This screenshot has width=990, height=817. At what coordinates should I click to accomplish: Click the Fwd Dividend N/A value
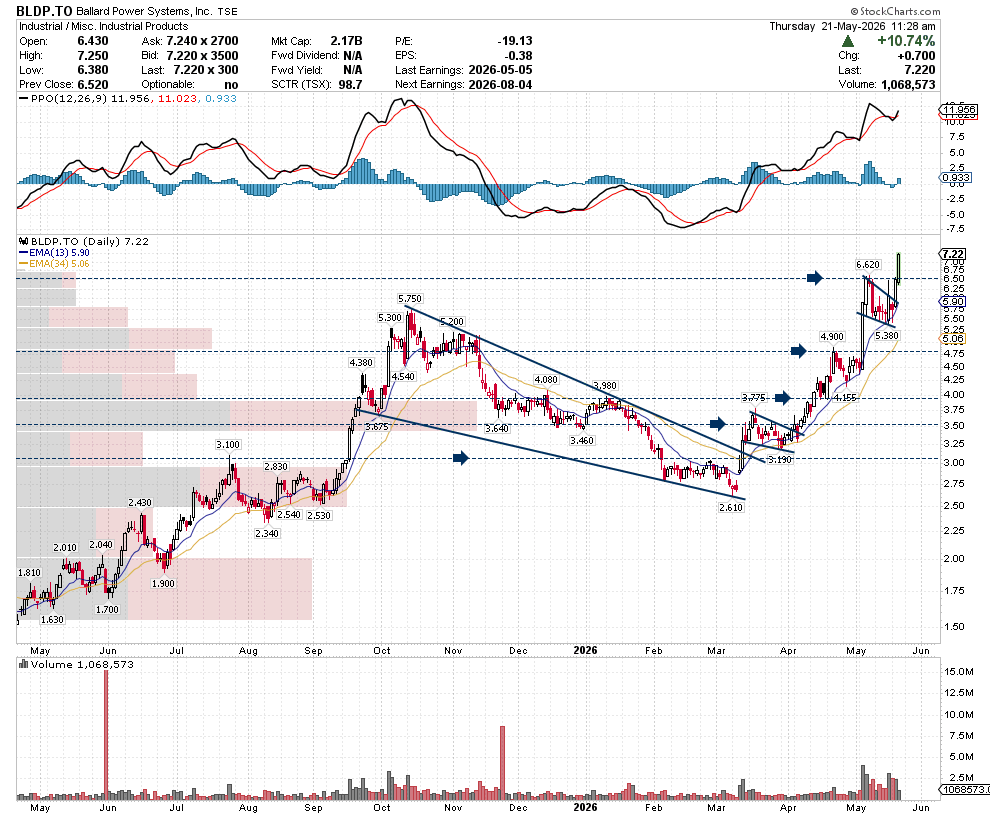353,56
